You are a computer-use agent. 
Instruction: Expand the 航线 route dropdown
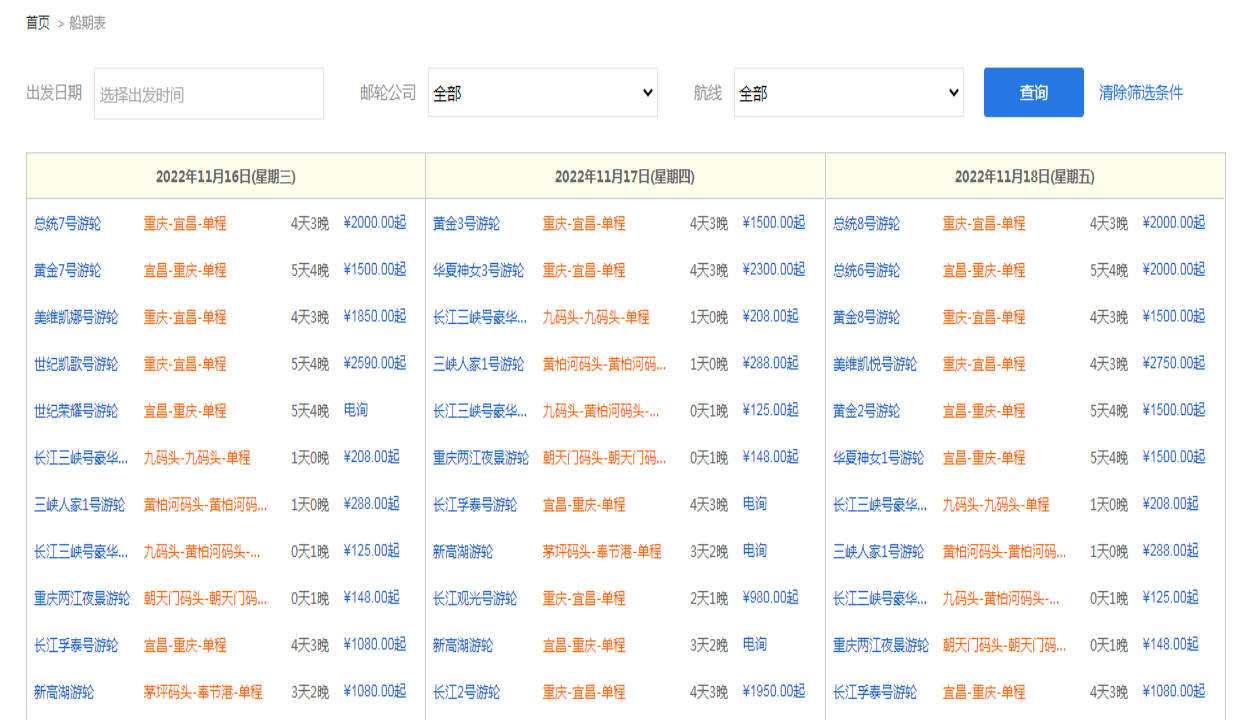pyautogui.click(x=848, y=93)
